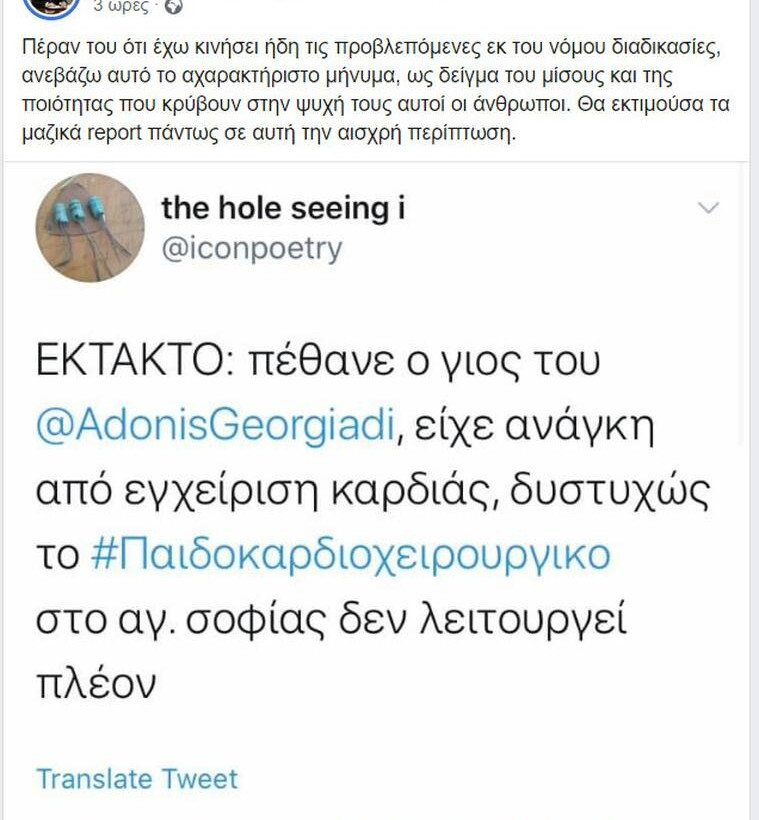759x820 pixels.
Task: Click the hole seeing i avatar
Action: click(90, 228)
